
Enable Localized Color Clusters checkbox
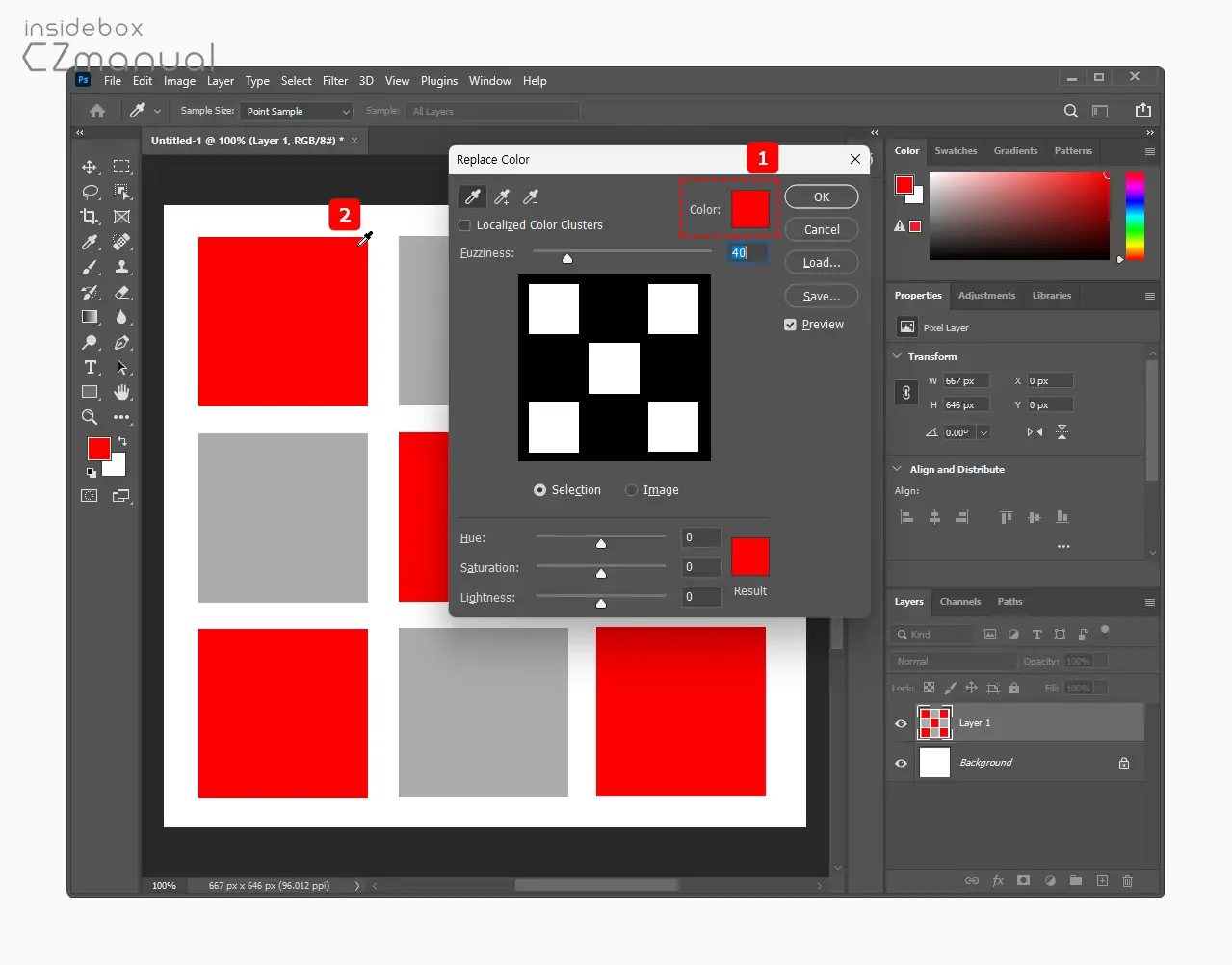[465, 225]
